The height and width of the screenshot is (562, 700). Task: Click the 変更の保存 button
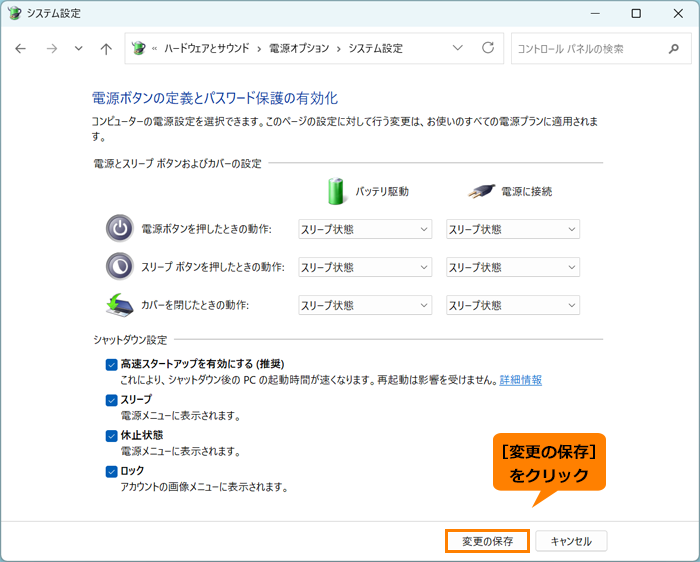coord(488,541)
